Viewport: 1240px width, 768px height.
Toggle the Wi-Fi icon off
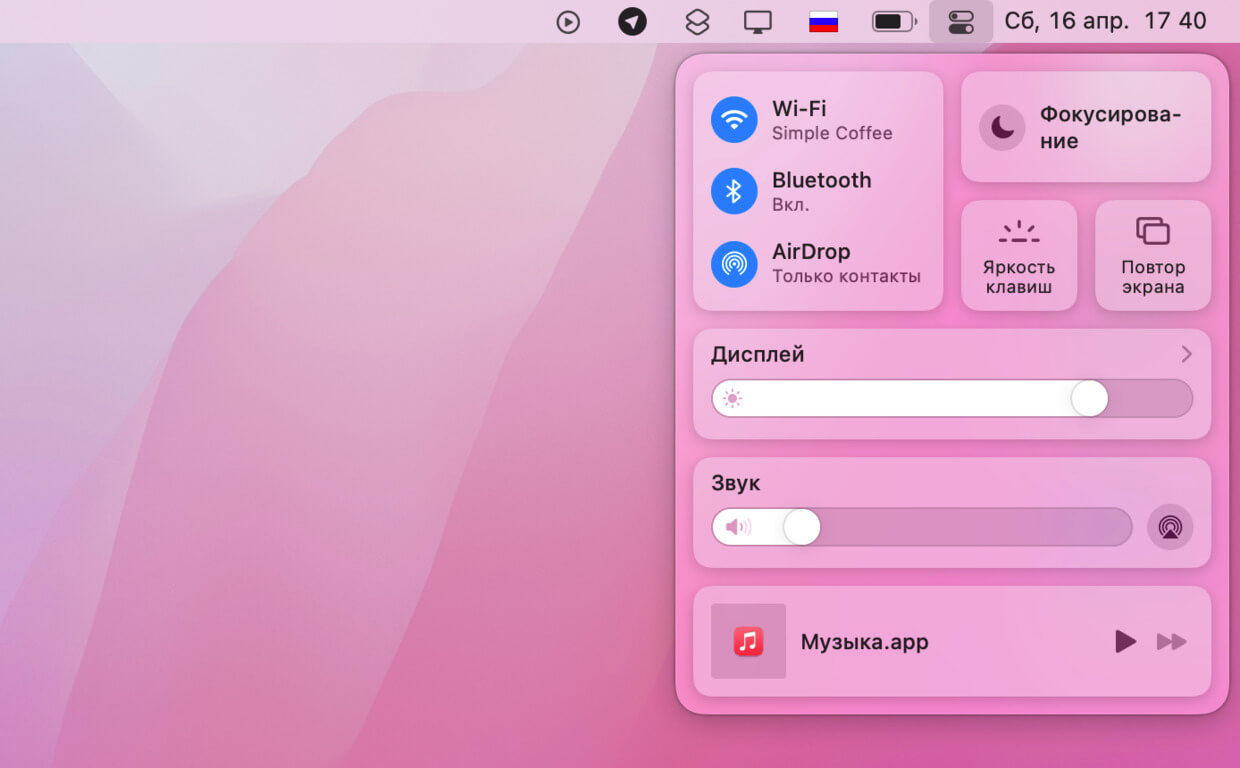pos(734,120)
